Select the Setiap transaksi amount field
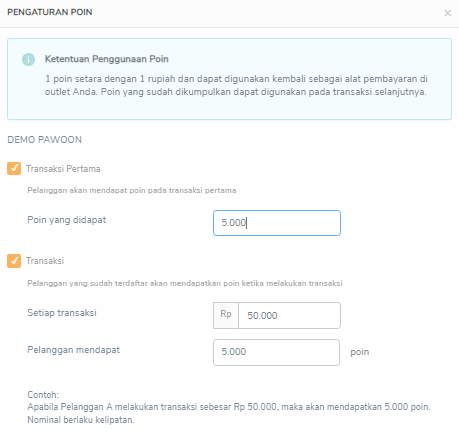Viewport: 459px width, 440px height. pos(289,315)
